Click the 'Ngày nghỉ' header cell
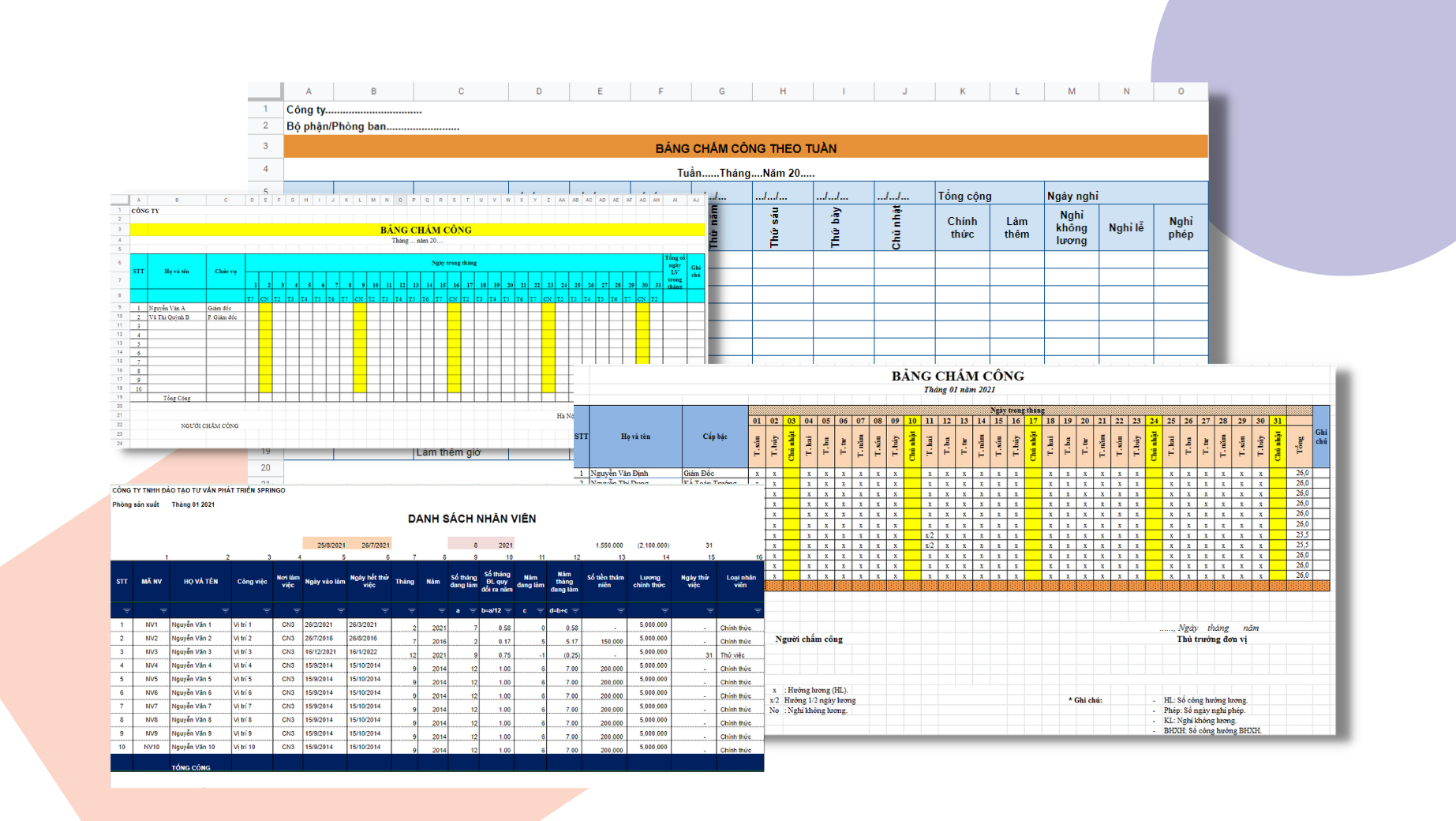The width and height of the screenshot is (1456, 821). (1126, 194)
